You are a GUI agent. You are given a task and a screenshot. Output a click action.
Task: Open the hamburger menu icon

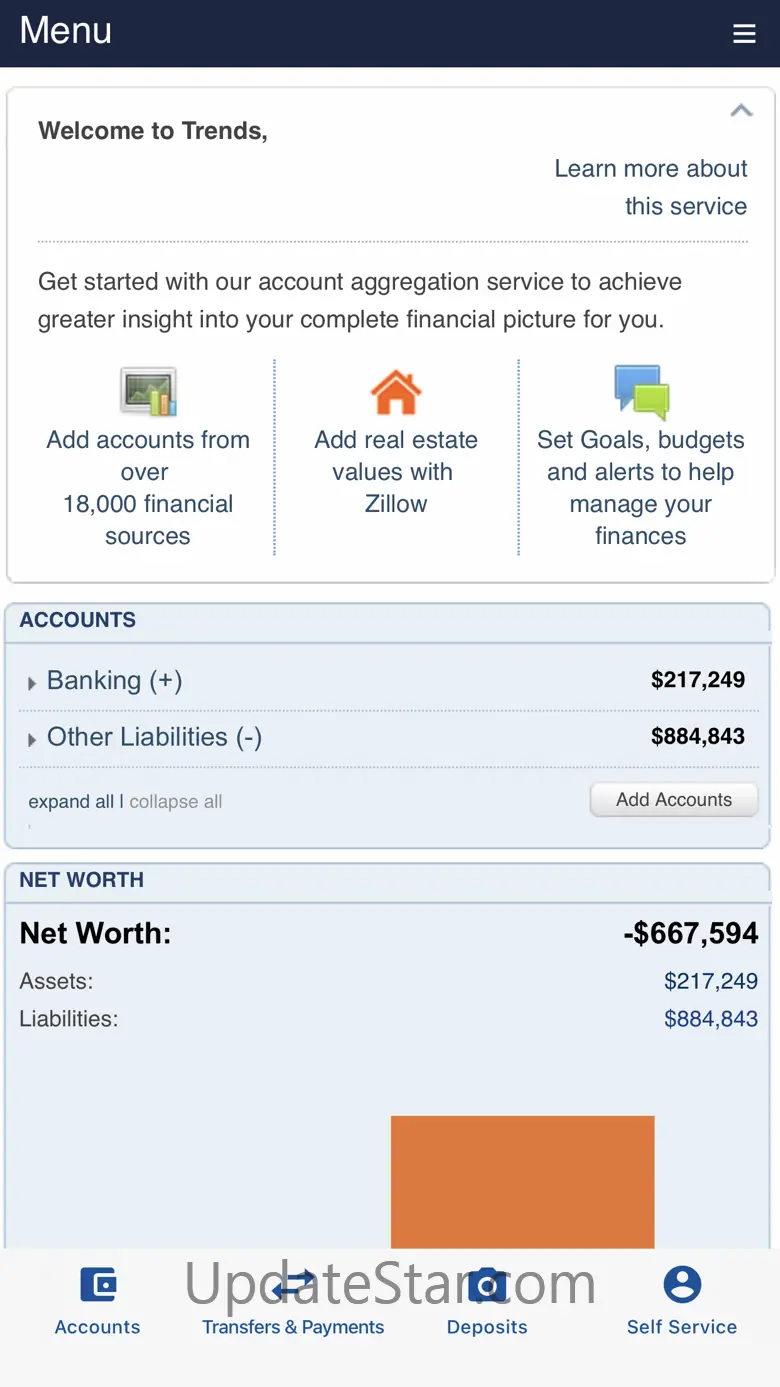point(744,34)
